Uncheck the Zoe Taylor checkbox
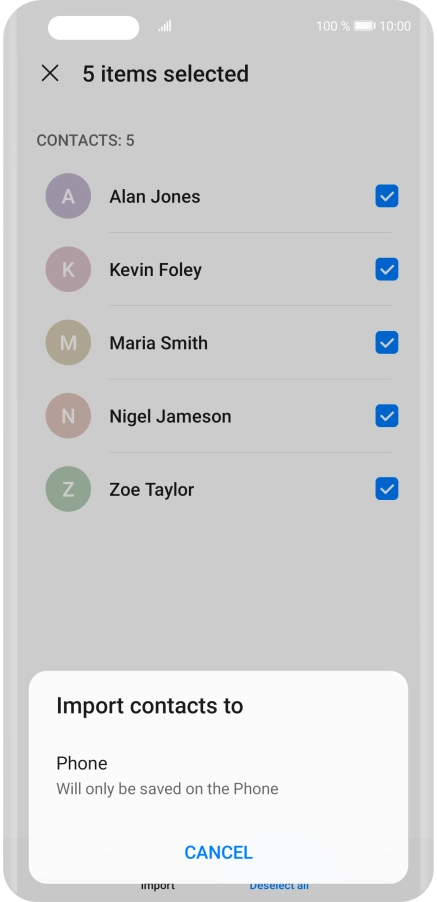437x902 pixels. 387,489
